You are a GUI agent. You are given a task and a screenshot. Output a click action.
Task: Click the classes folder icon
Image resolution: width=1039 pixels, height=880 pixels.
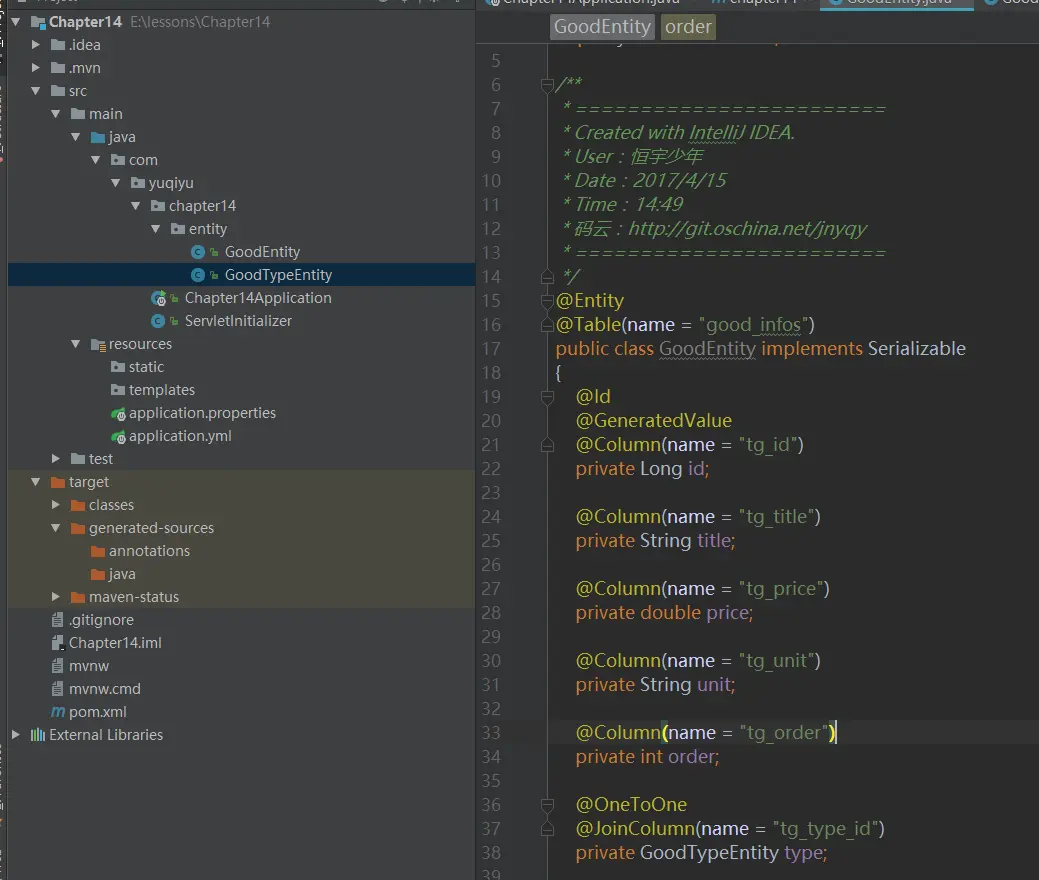pos(78,505)
